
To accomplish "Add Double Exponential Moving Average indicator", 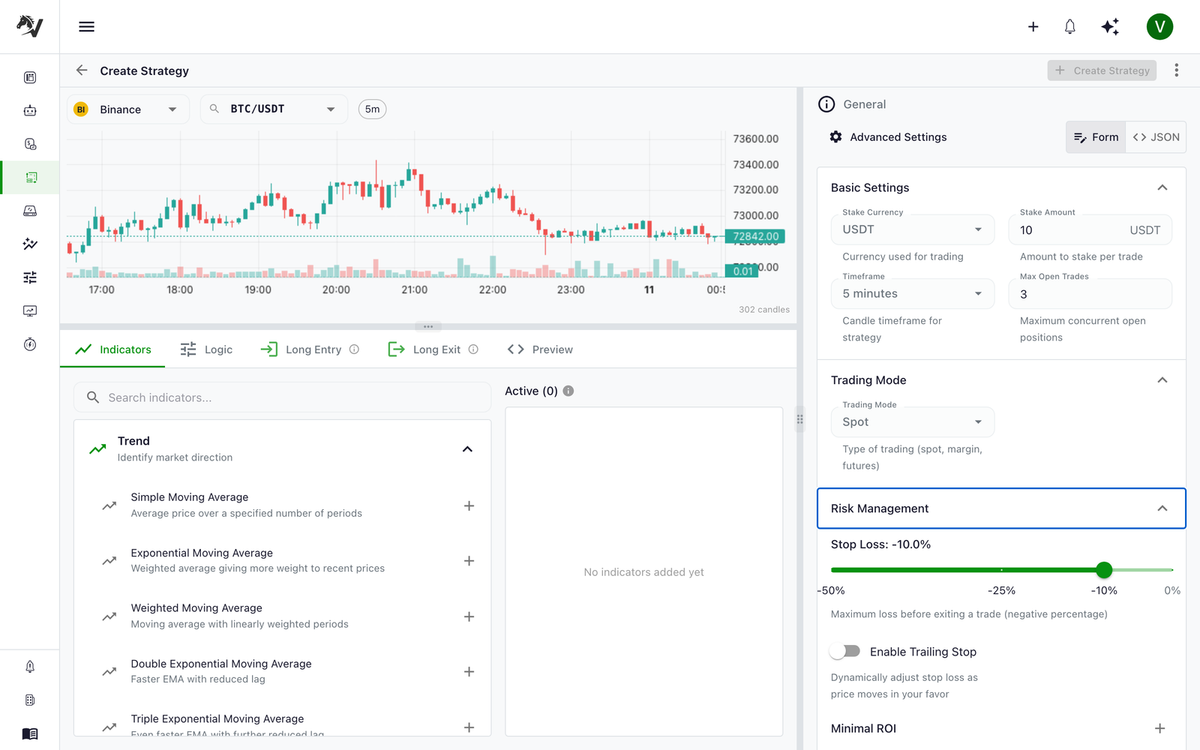I will [469, 672].
